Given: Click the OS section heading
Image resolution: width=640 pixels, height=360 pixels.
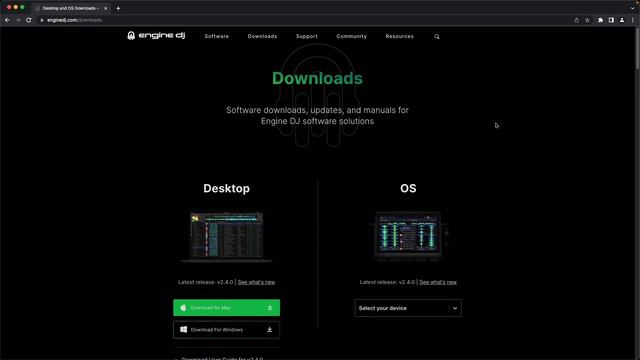Looking at the screenshot, I should tap(408, 189).
